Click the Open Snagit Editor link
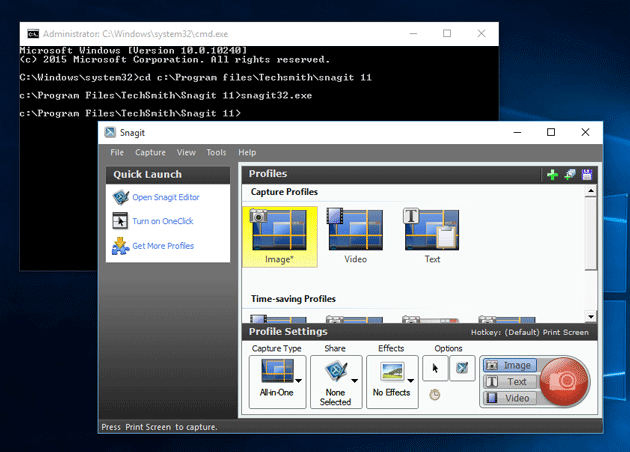The width and height of the screenshot is (630, 452). (166, 197)
